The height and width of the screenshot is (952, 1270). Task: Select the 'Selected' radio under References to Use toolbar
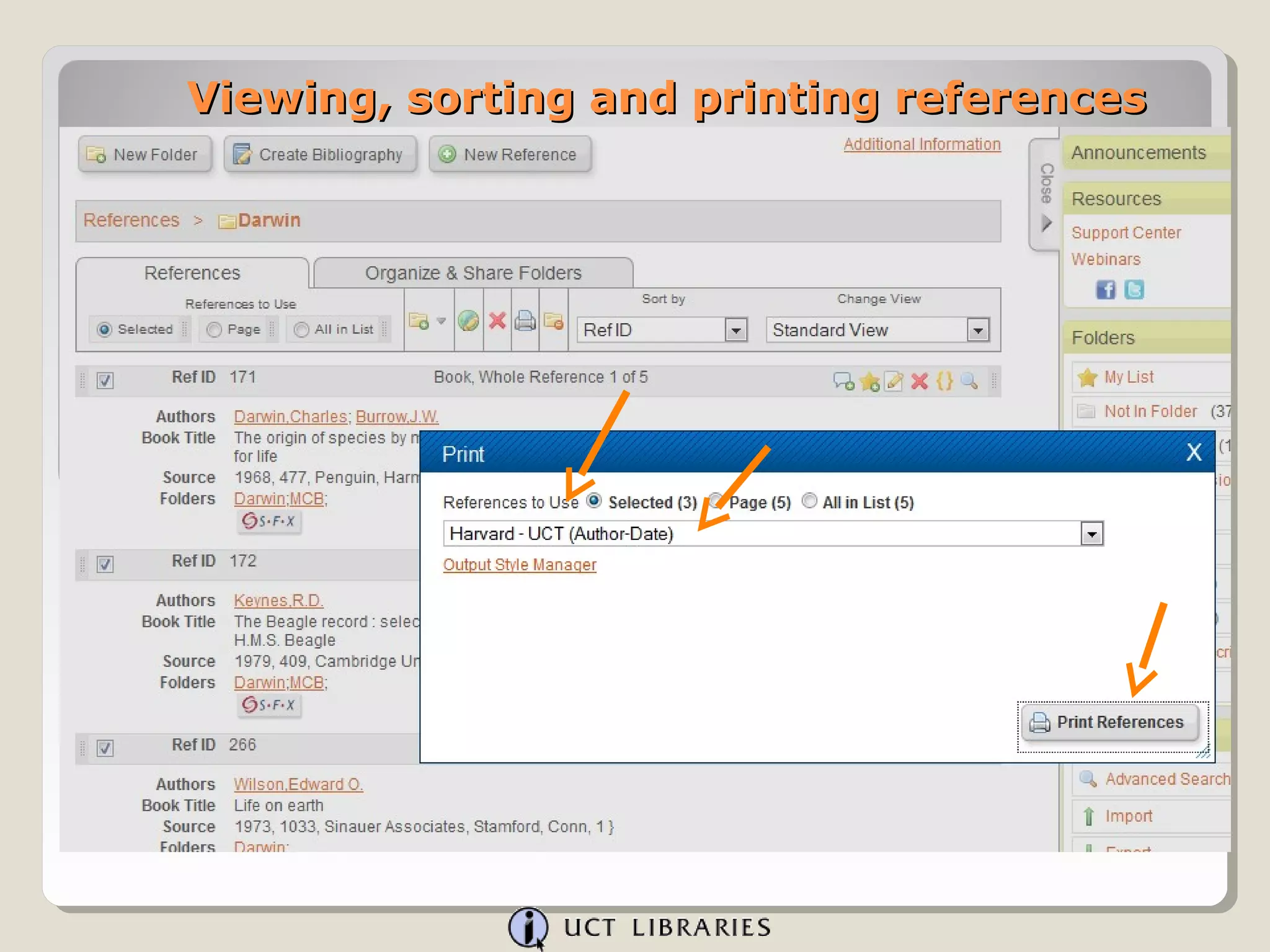(x=104, y=330)
